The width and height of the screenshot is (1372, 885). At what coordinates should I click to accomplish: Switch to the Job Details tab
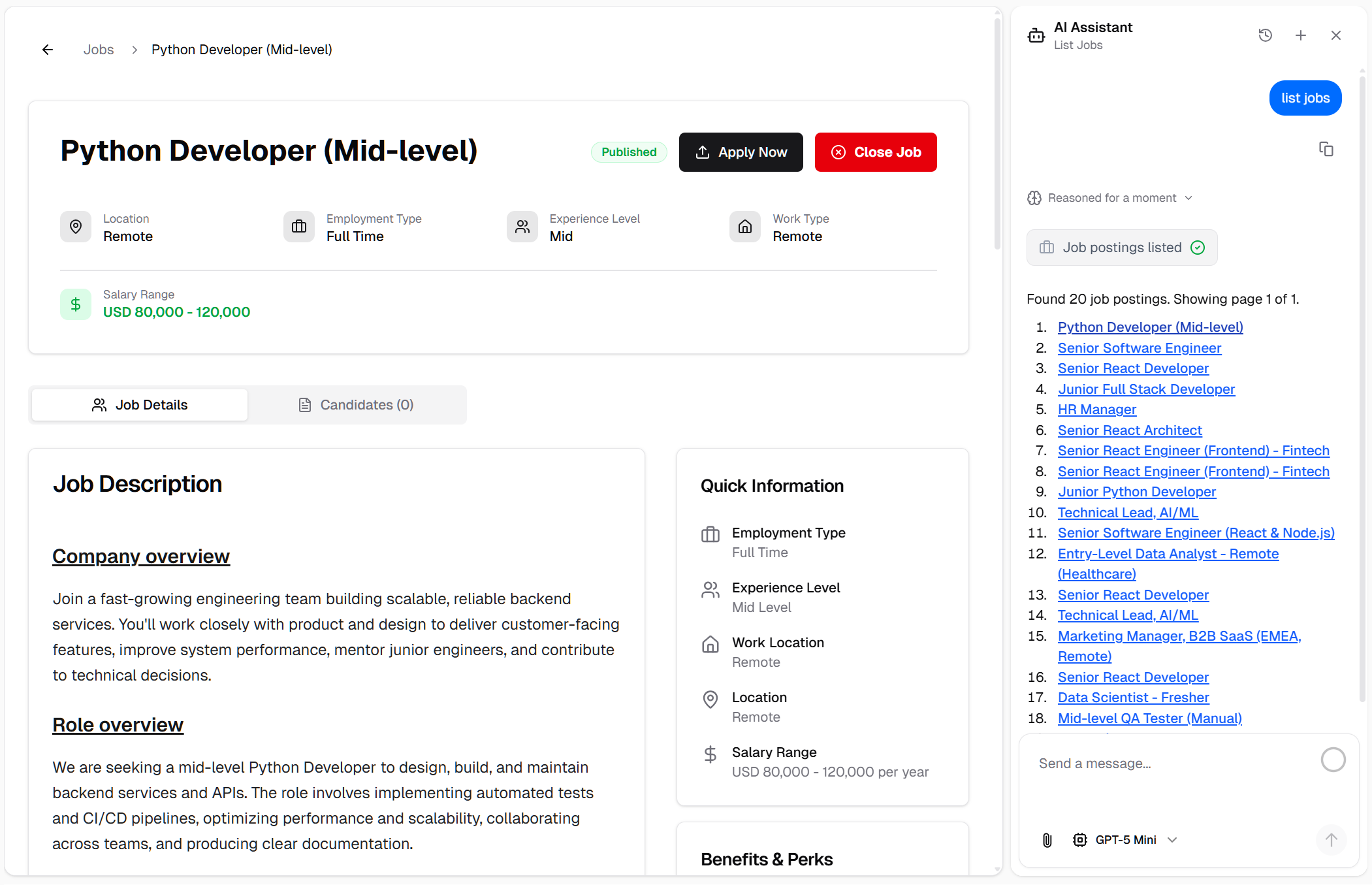[139, 404]
